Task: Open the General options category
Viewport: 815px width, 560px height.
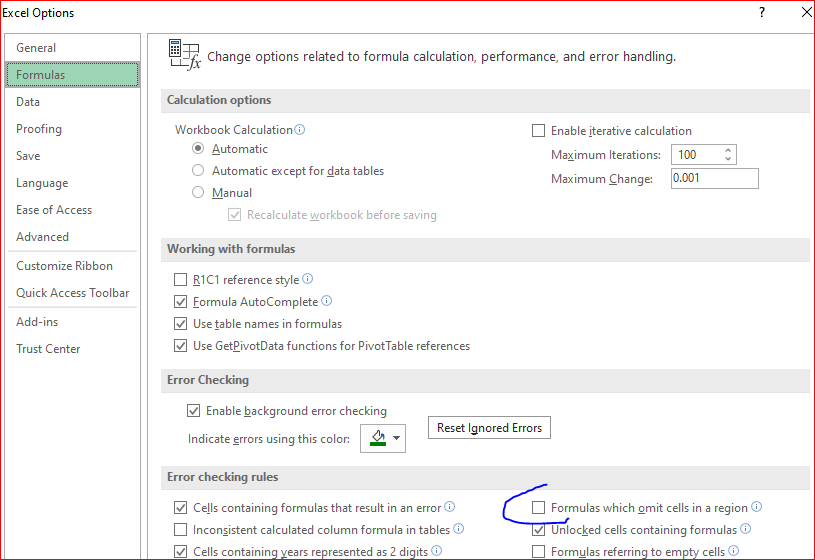Action: click(x=73, y=48)
